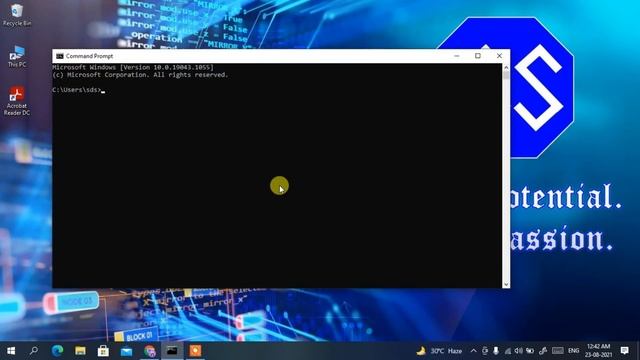Click the Command Prompt scrollbar thumb
Viewport: 640px width, 360px height.
pos(506,75)
